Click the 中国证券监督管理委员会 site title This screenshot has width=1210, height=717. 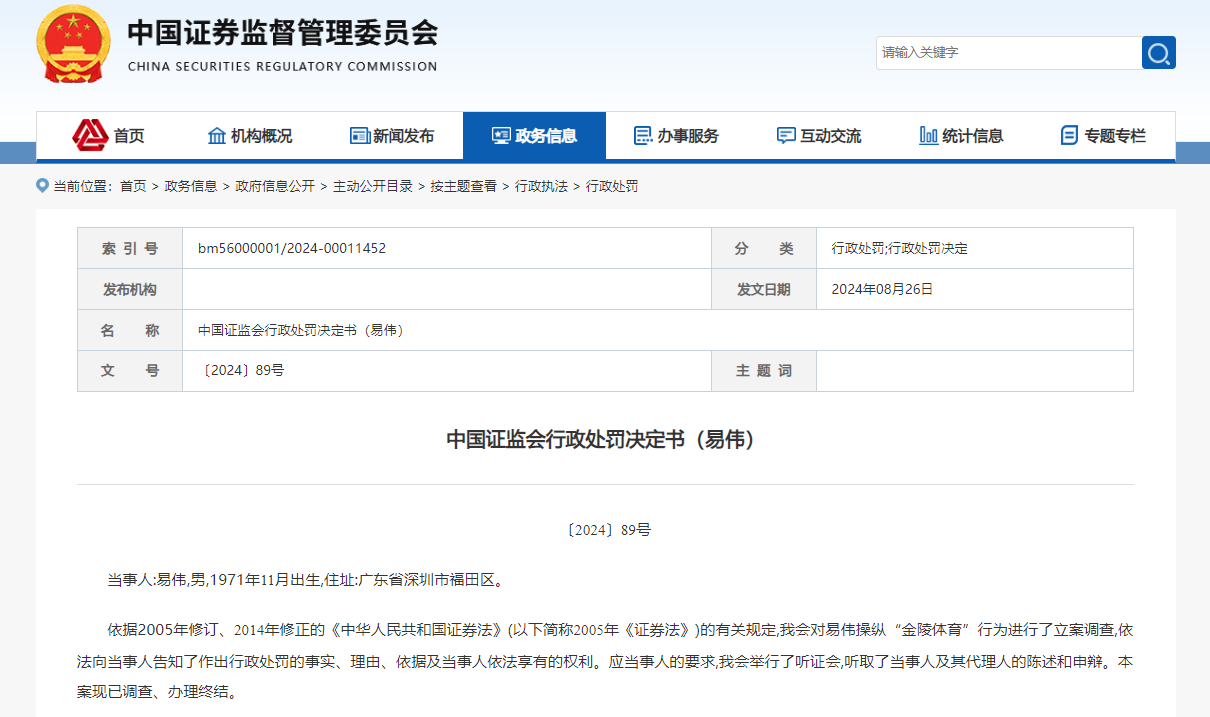pyautogui.click(x=282, y=34)
